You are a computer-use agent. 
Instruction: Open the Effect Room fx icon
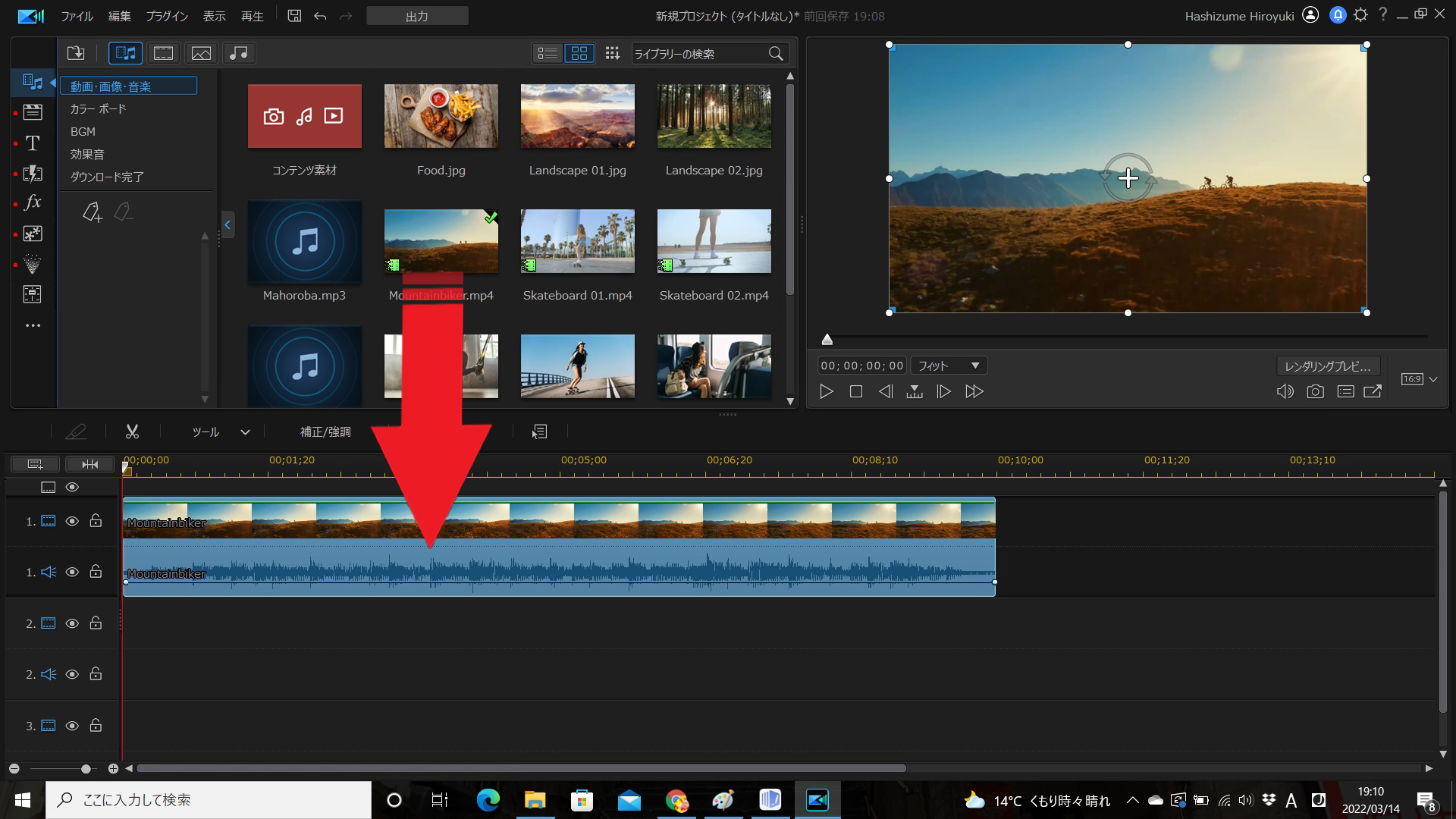coord(33,202)
